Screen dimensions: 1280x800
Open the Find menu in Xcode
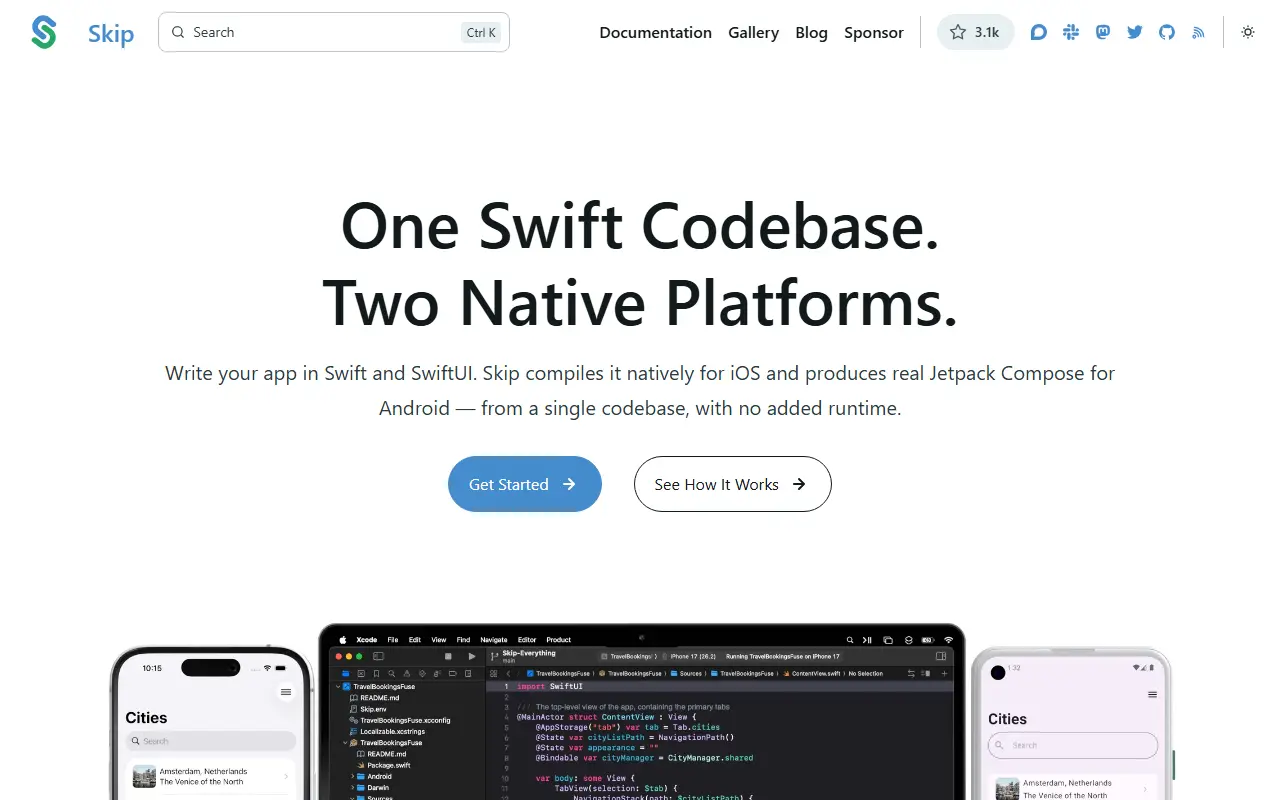click(463, 640)
